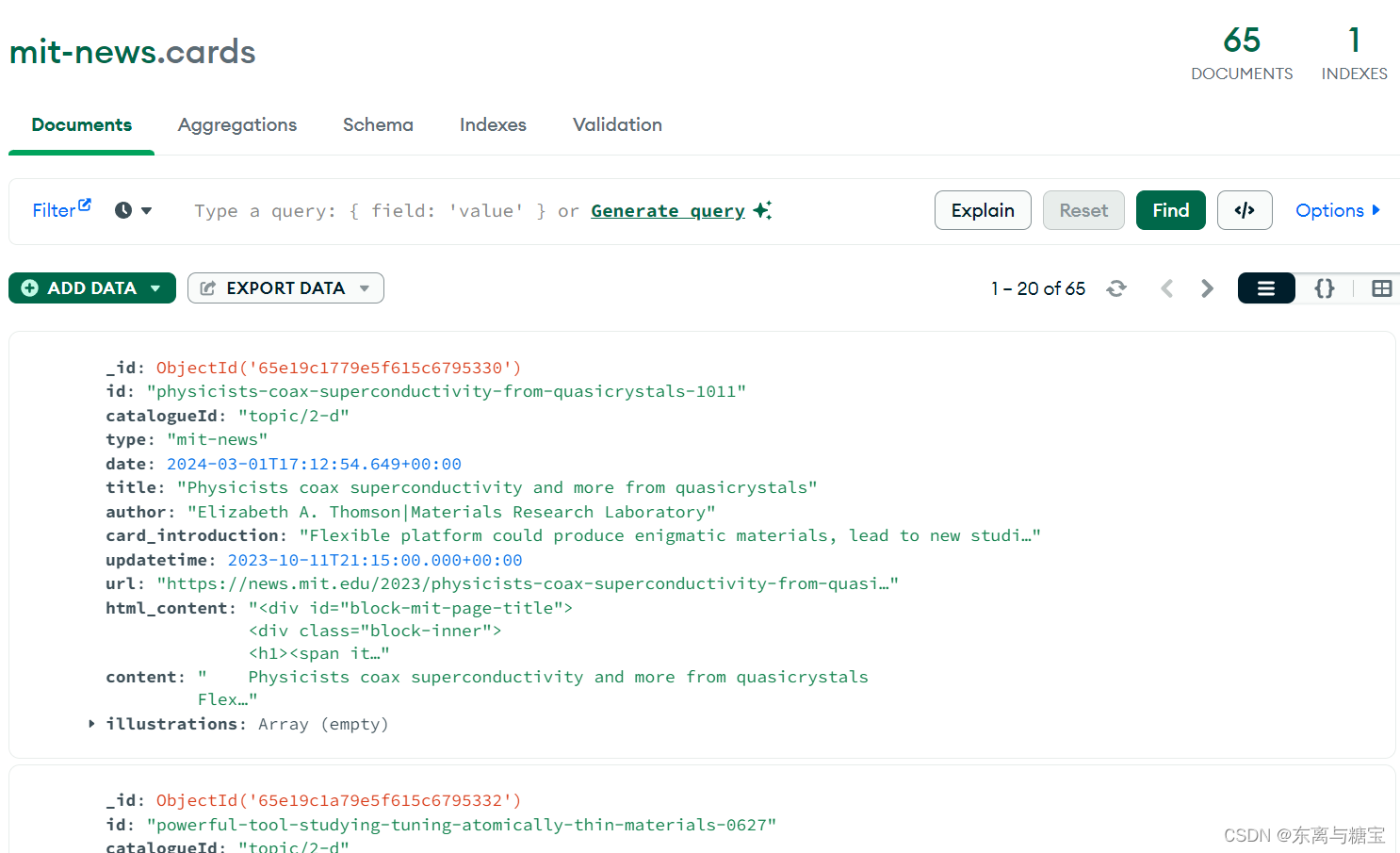Screen dimensions: 1400x853
Task: Click the Generate query link
Action: point(668,211)
